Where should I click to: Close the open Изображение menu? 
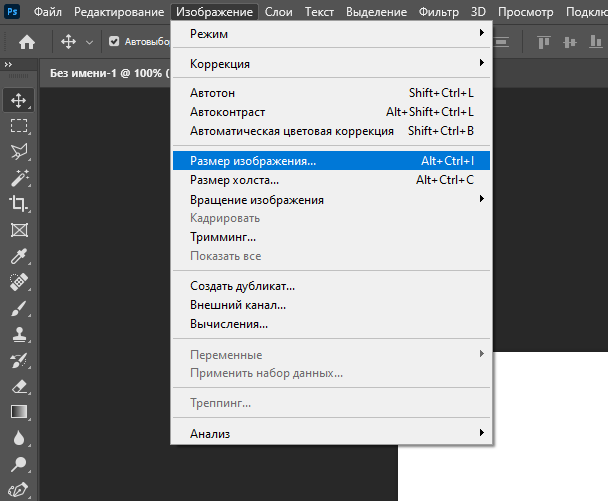[x=214, y=12]
